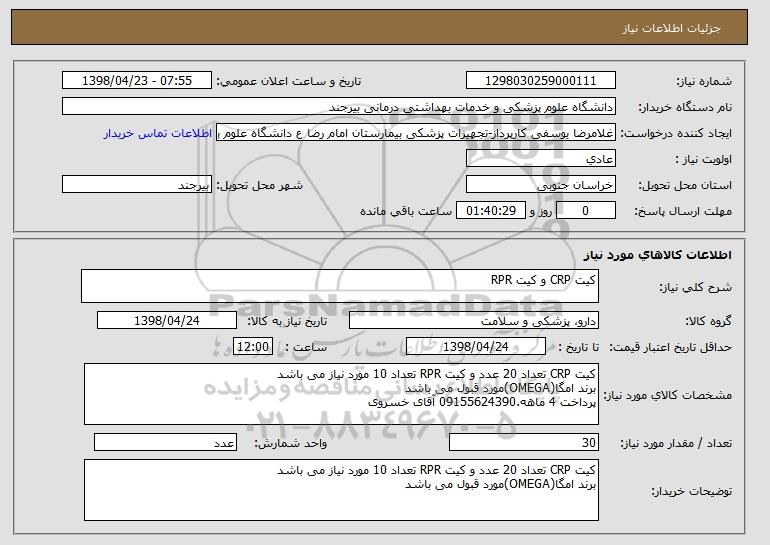Click the label شماره نیاز
This screenshot has width=770, height=545.
coord(704,82)
